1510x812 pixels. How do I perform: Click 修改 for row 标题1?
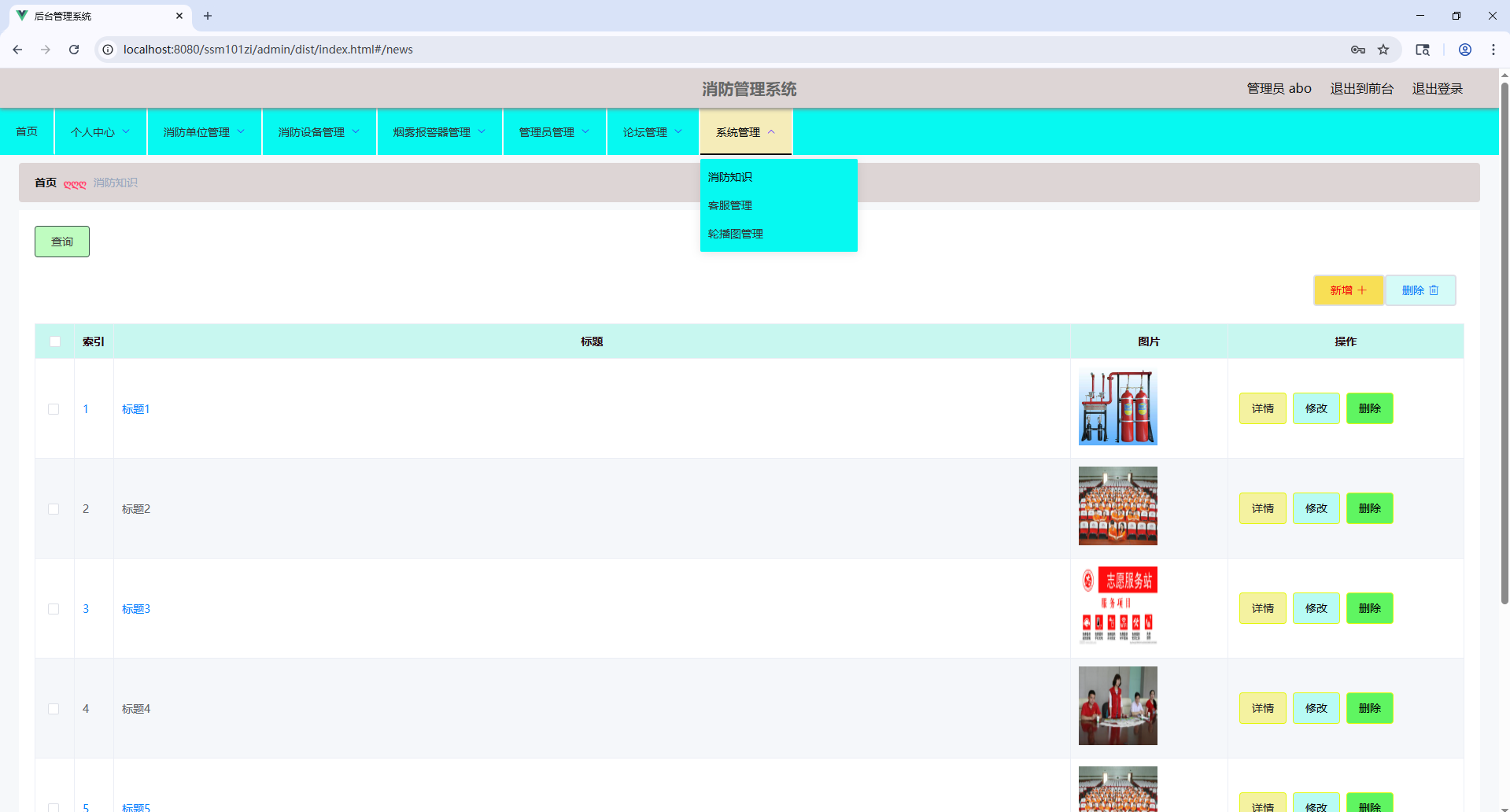click(1316, 408)
